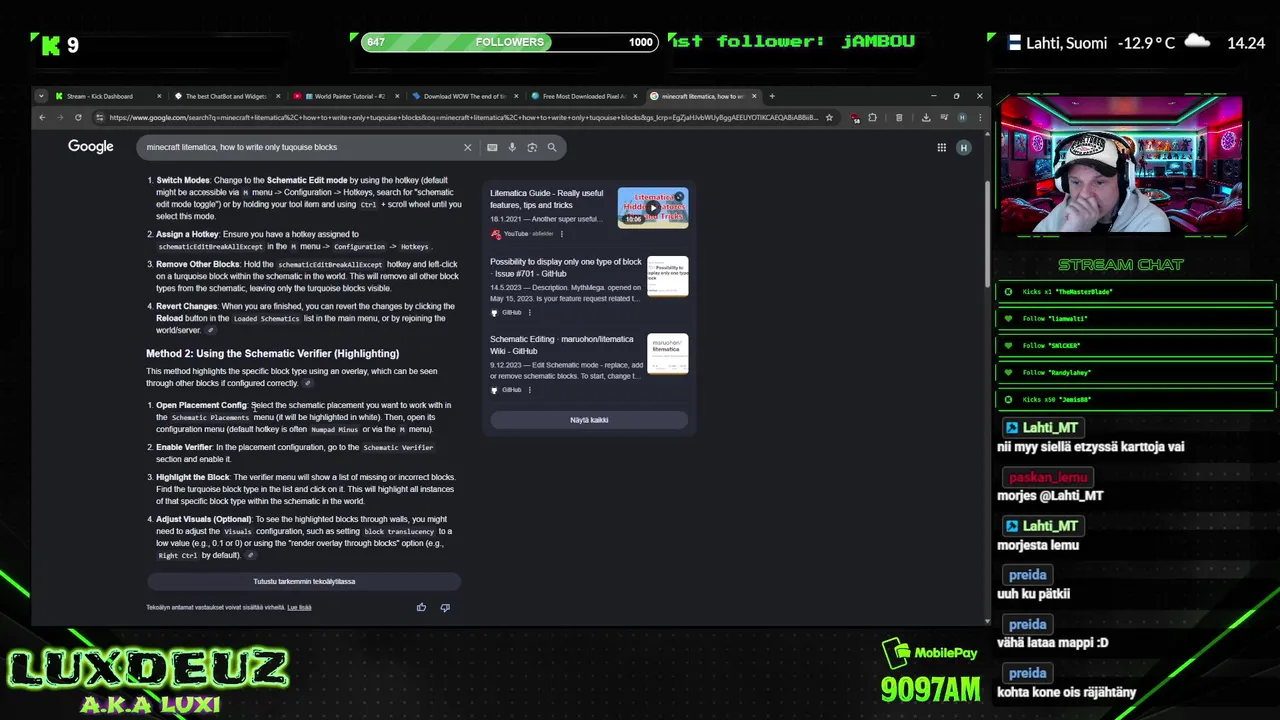Switch to the Free Most Downloaded Pixel Art tab
The image size is (1280, 720).
583,96
